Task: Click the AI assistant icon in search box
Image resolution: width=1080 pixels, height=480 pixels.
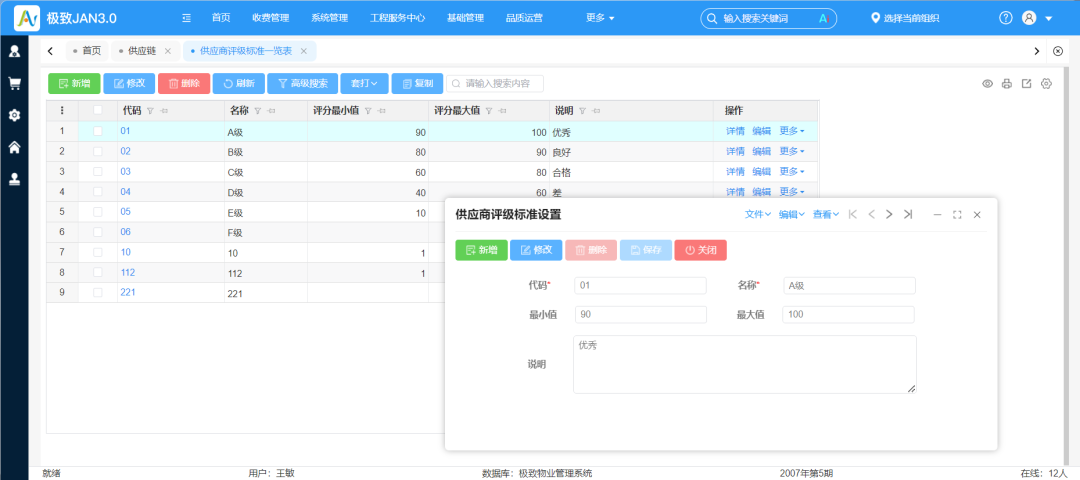Action: [x=823, y=19]
